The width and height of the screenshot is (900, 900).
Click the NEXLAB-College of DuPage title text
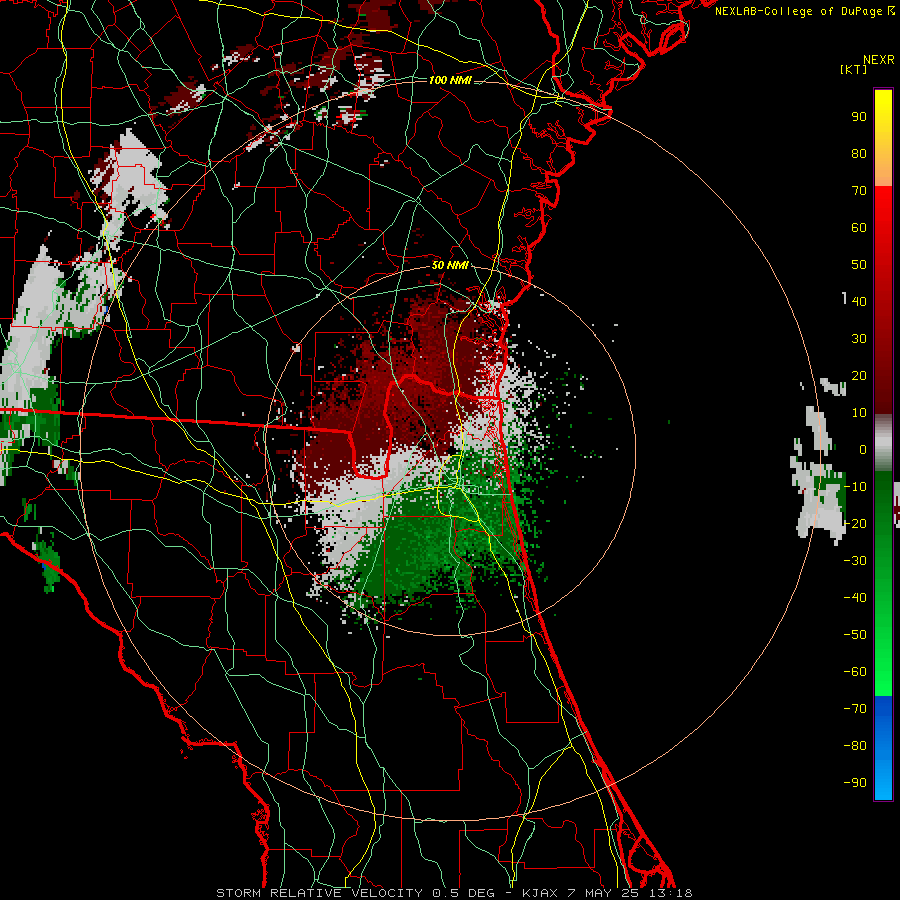(x=804, y=11)
